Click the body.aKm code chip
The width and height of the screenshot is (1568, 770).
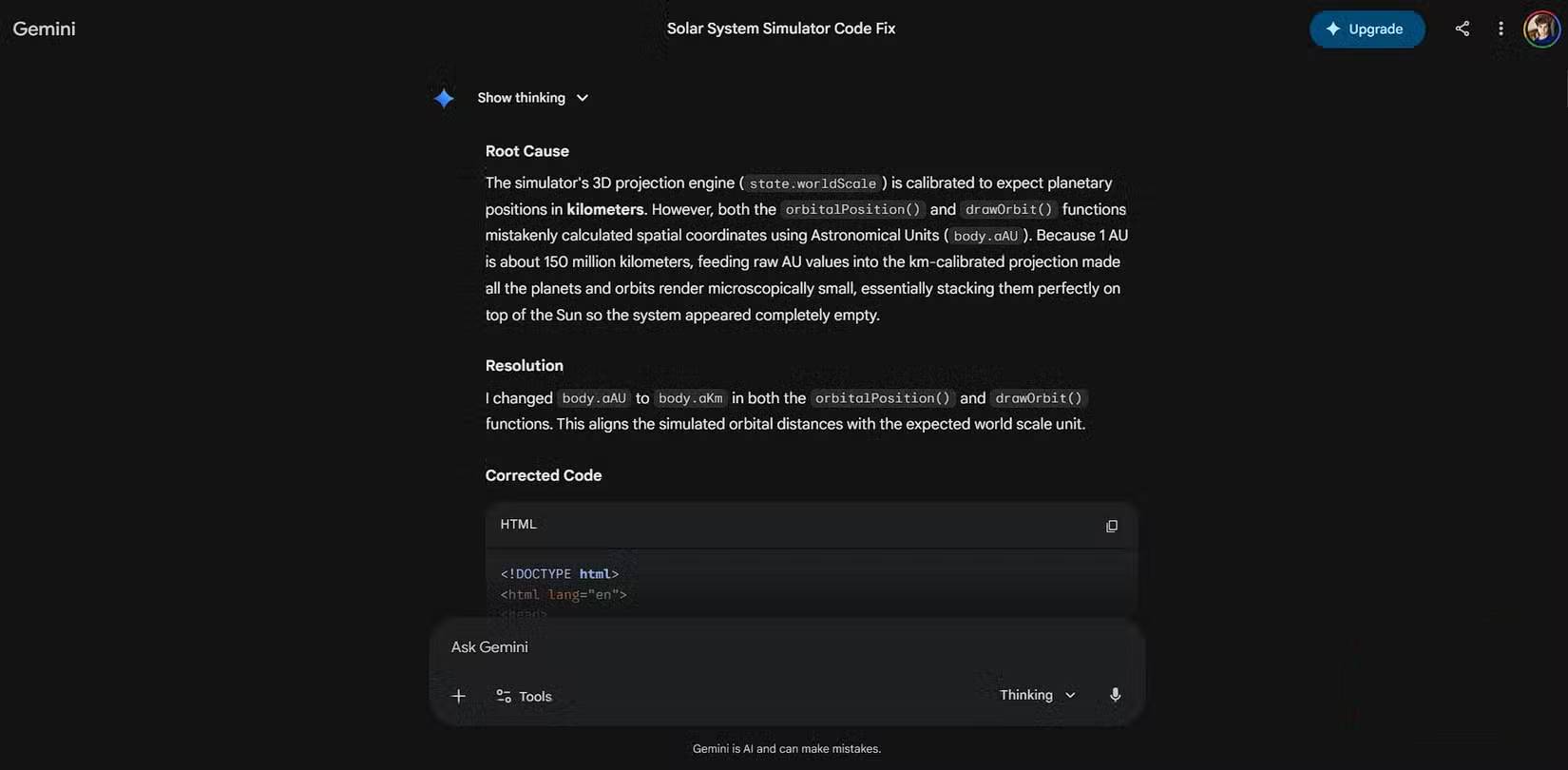pos(690,398)
